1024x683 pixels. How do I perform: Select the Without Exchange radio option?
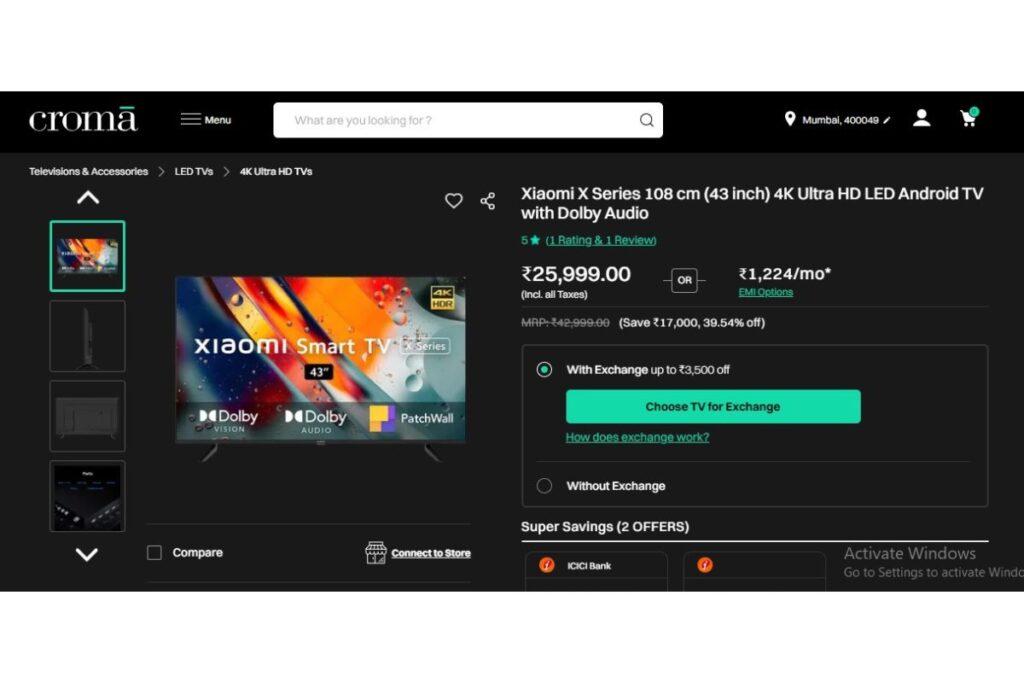coord(544,486)
